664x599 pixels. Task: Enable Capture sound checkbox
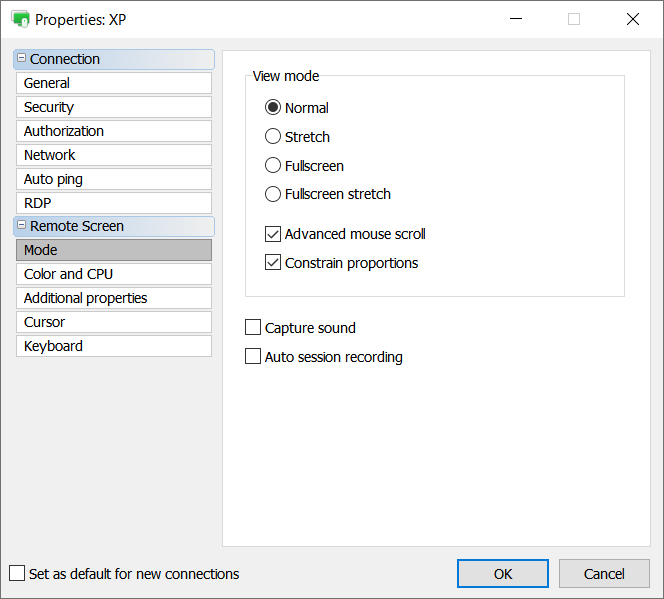(253, 328)
